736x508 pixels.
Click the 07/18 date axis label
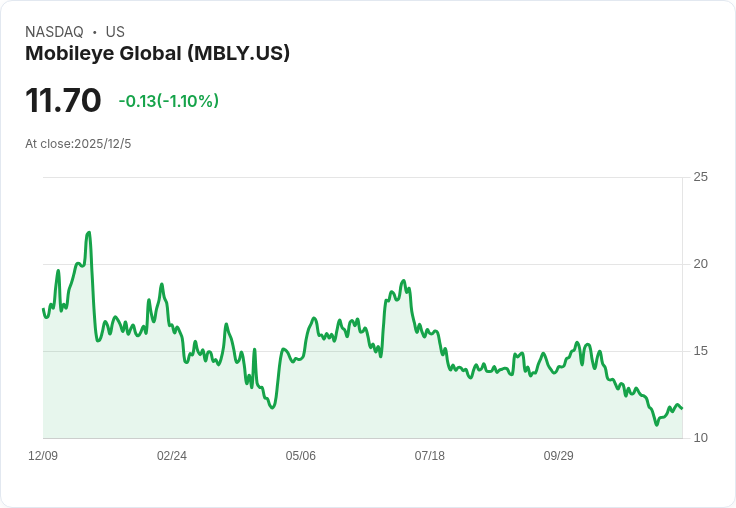[x=429, y=456]
